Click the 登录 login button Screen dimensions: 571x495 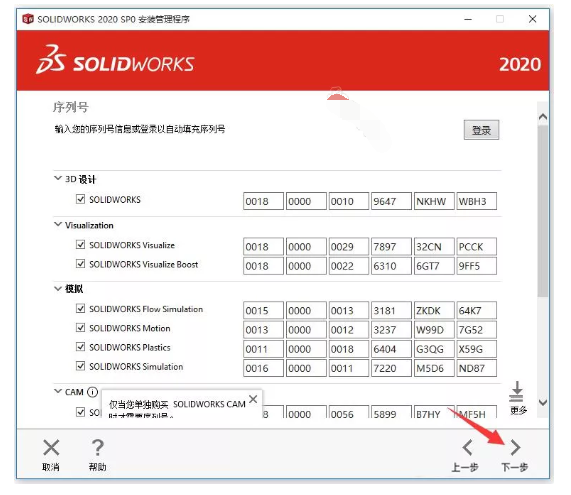(x=481, y=130)
